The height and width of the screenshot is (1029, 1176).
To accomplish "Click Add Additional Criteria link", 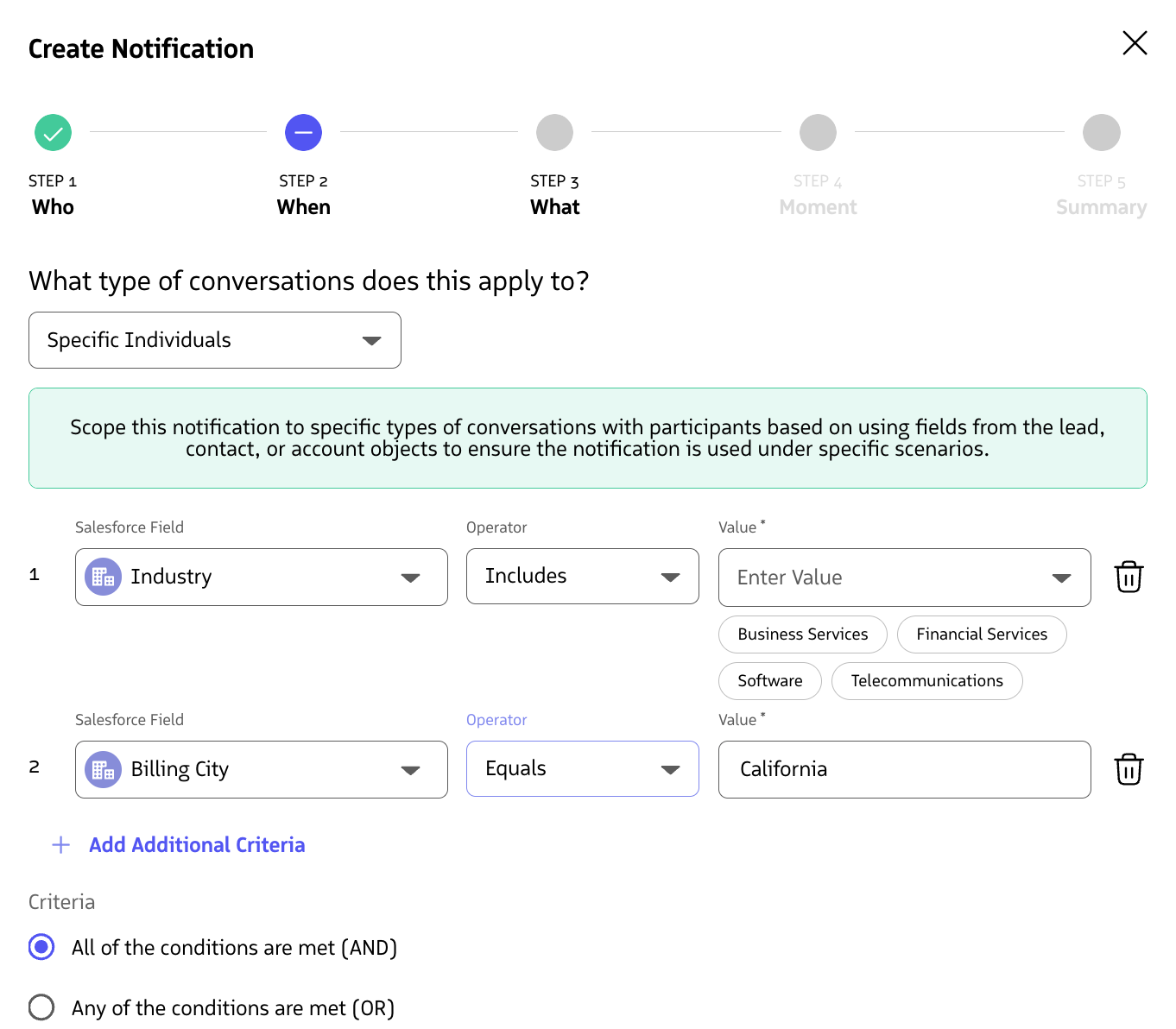I will pos(197,845).
